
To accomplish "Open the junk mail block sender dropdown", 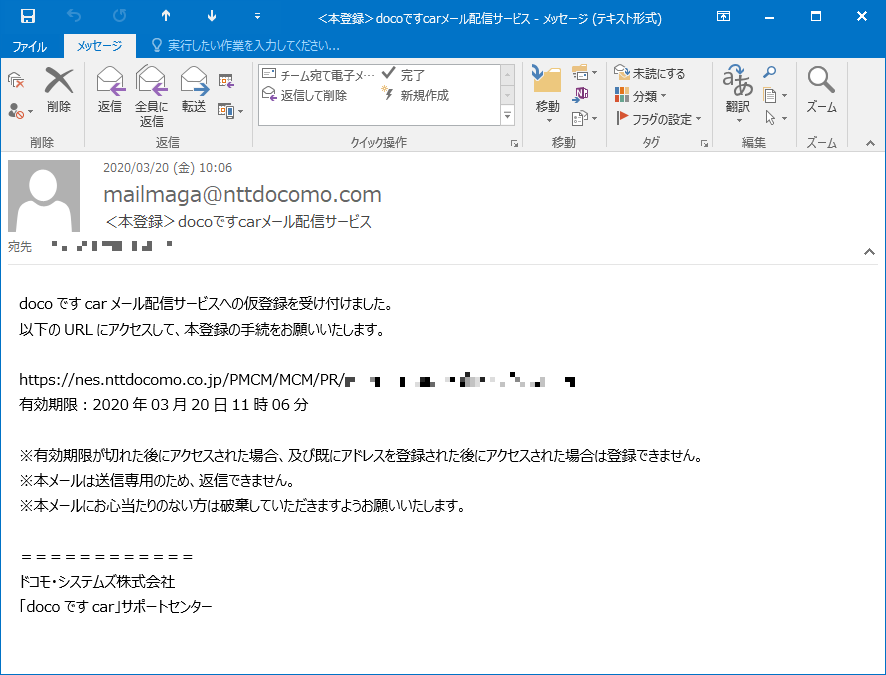I will (20, 111).
